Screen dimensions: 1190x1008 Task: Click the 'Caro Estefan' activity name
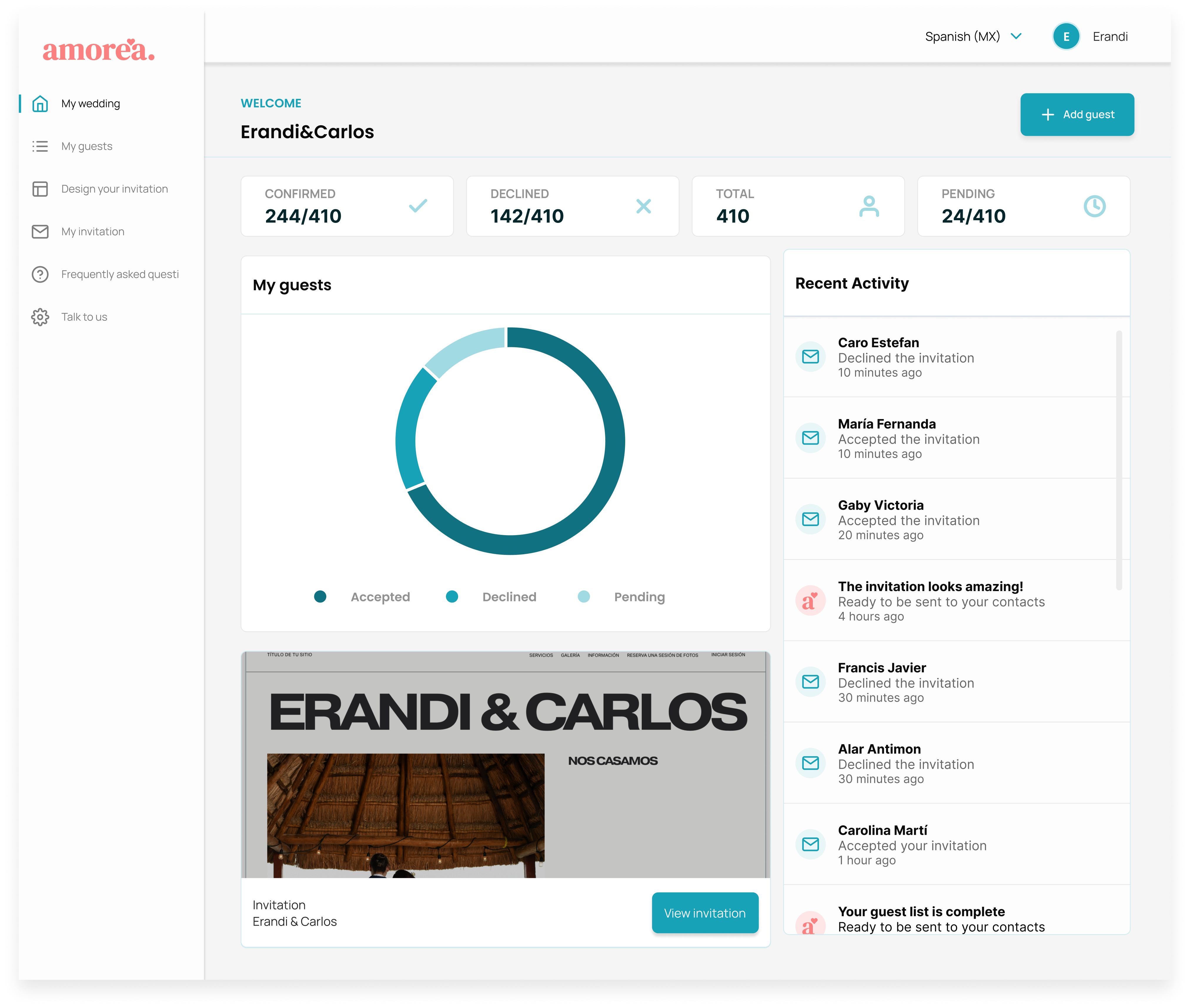879,343
